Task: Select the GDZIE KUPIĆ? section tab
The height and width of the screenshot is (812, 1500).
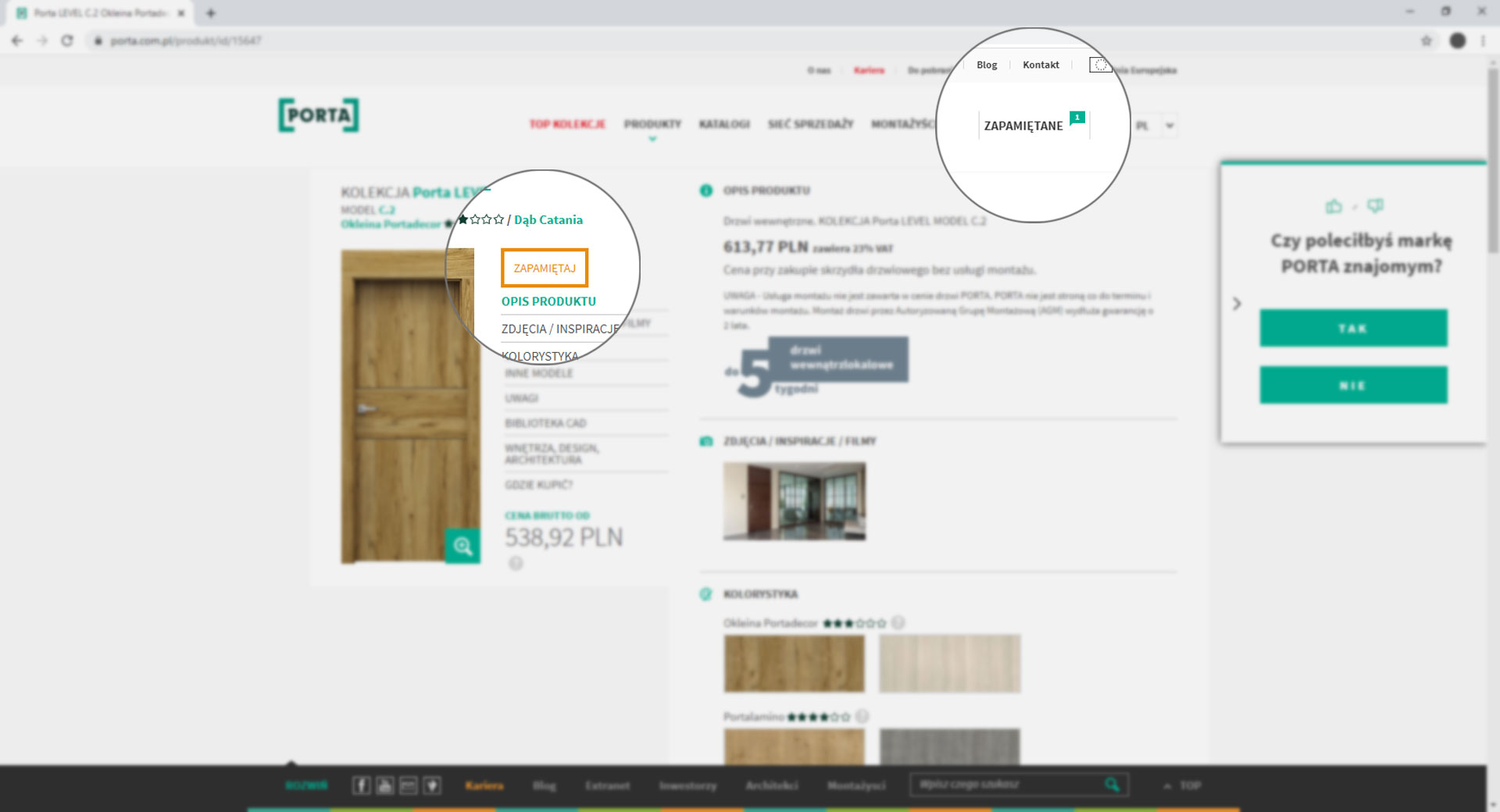Action: tap(539, 485)
